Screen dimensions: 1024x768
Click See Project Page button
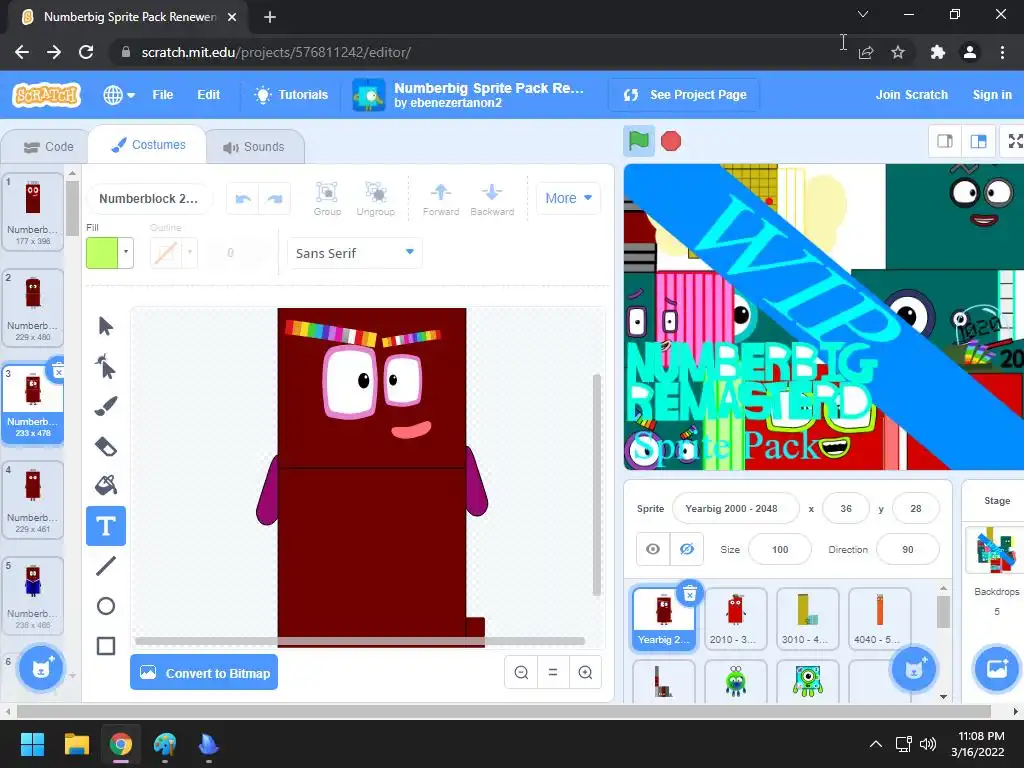[x=684, y=95]
